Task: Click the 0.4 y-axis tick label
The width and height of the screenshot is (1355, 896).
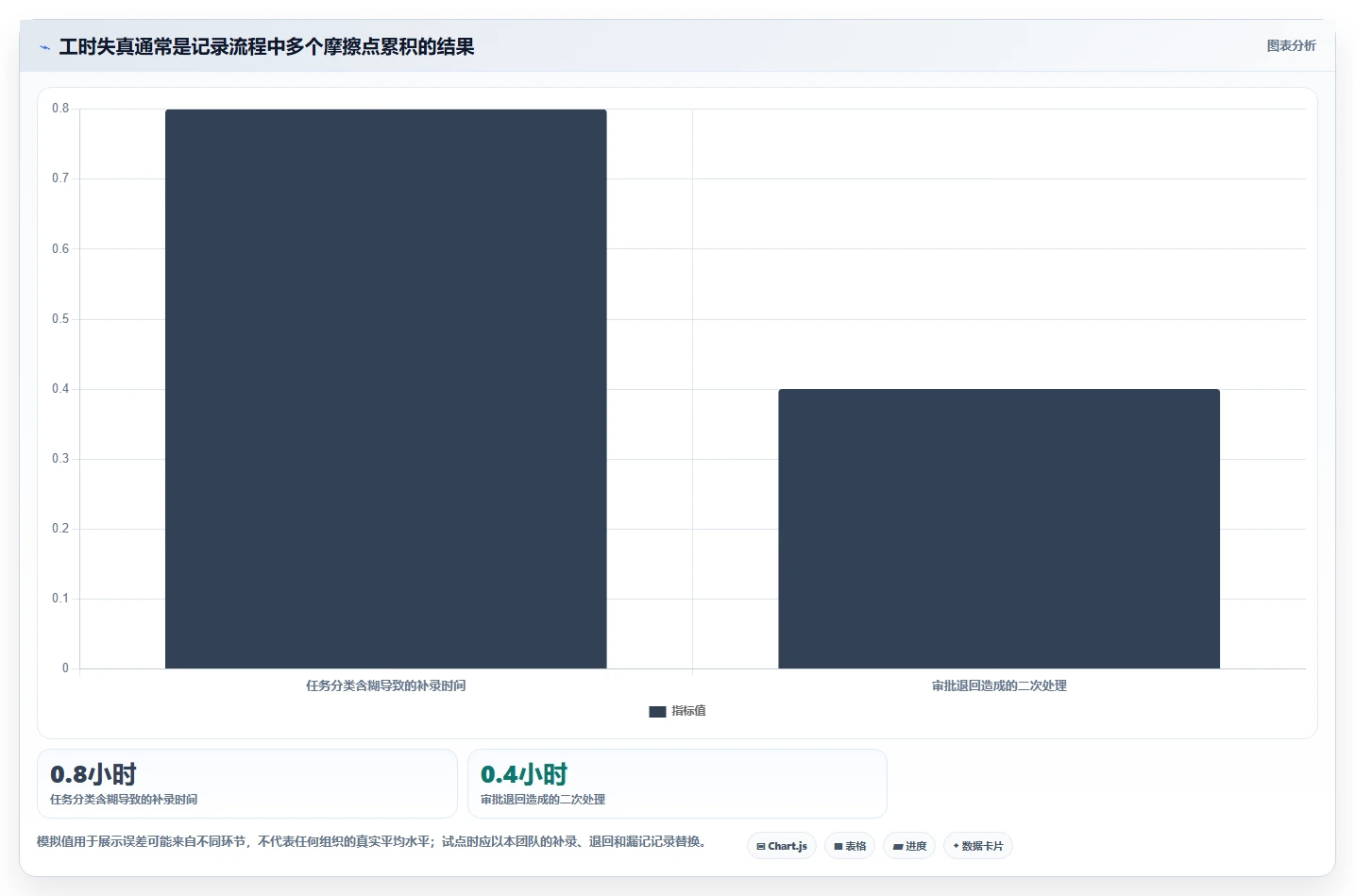Action: (x=60, y=389)
